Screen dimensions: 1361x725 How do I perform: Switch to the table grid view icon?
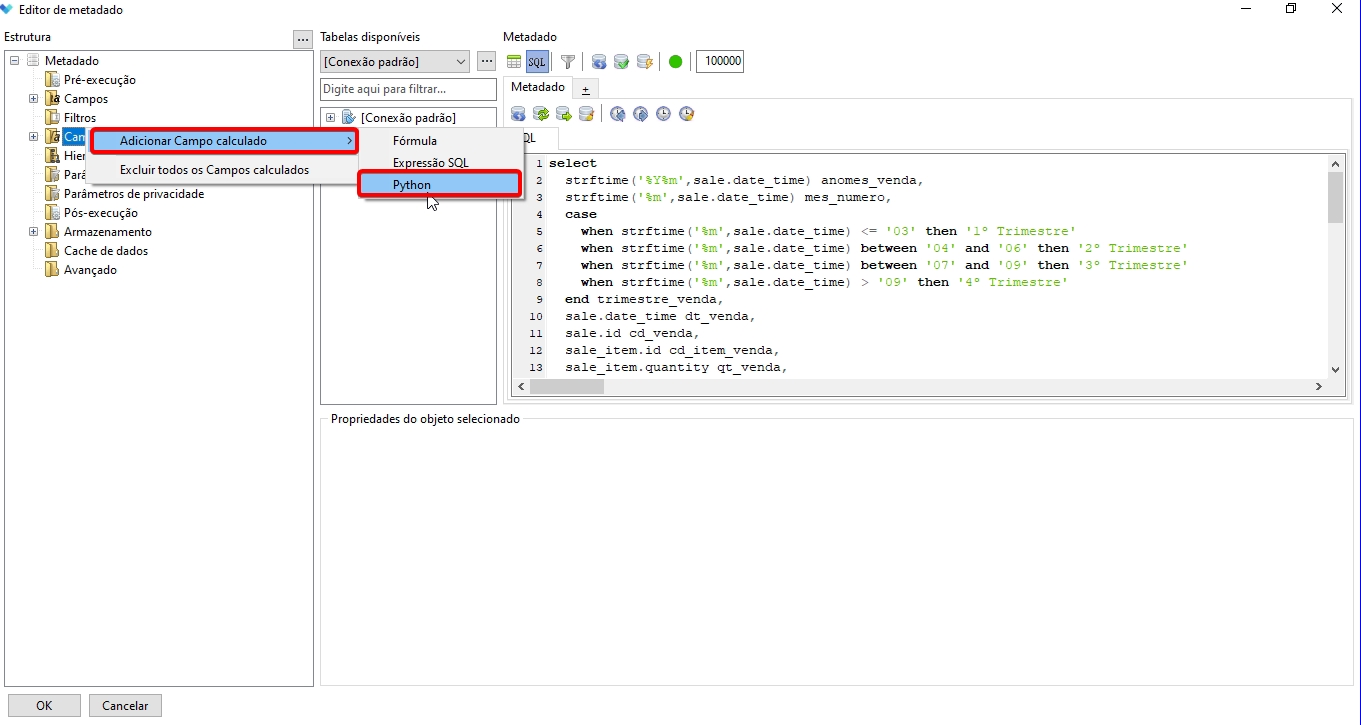[514, 62]
